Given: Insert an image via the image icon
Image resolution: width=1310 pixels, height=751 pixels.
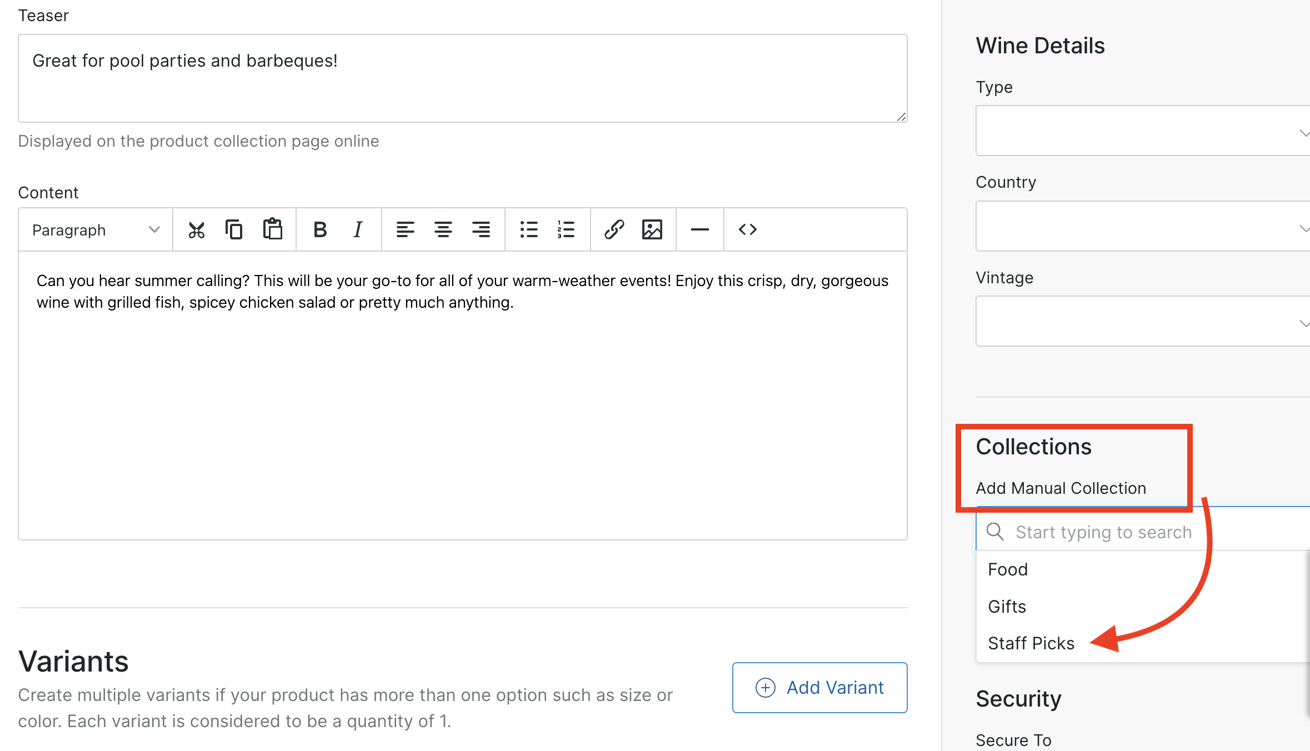Looking at the screenshot, I should 652,229.
